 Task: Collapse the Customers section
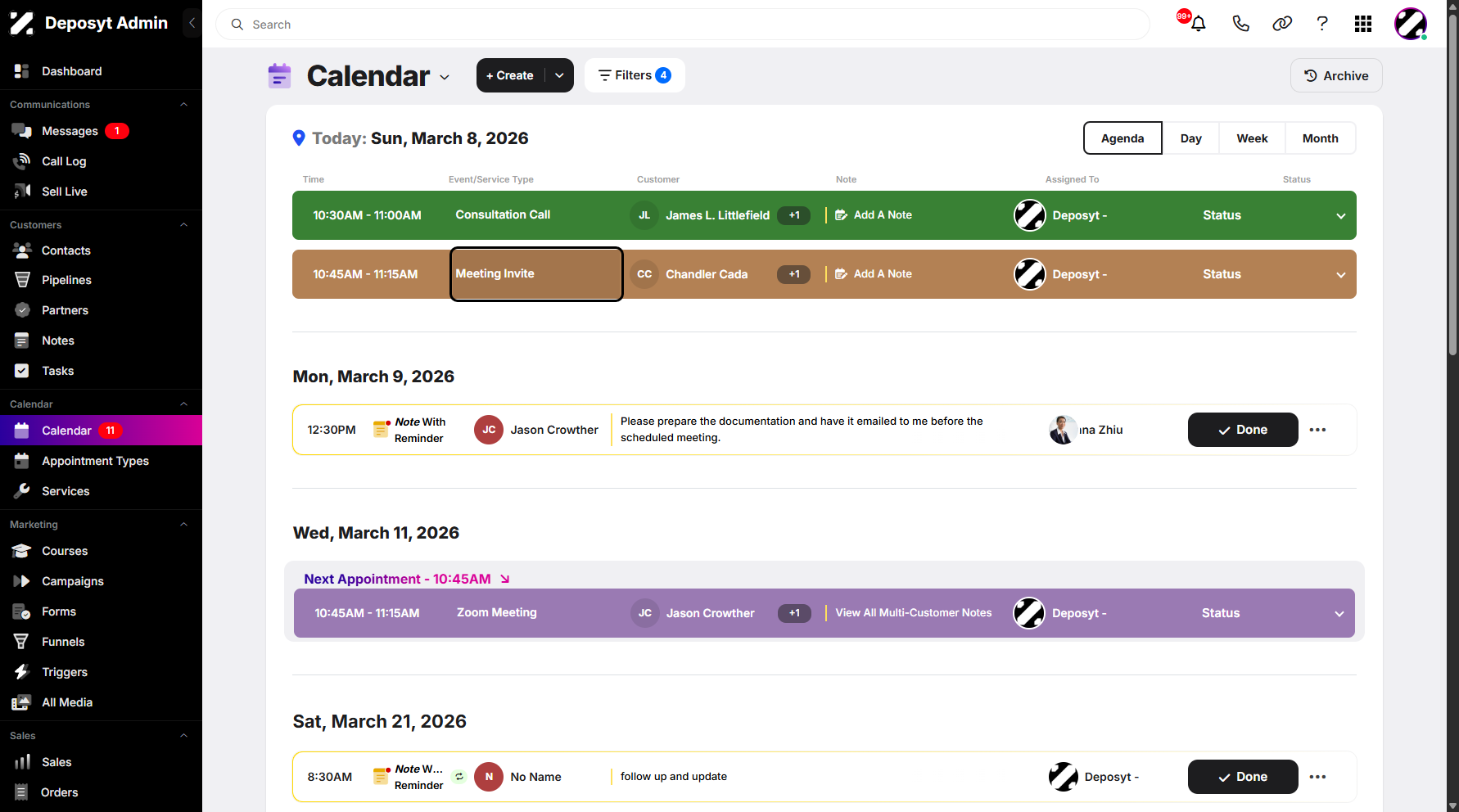click(x=184, y=225)
